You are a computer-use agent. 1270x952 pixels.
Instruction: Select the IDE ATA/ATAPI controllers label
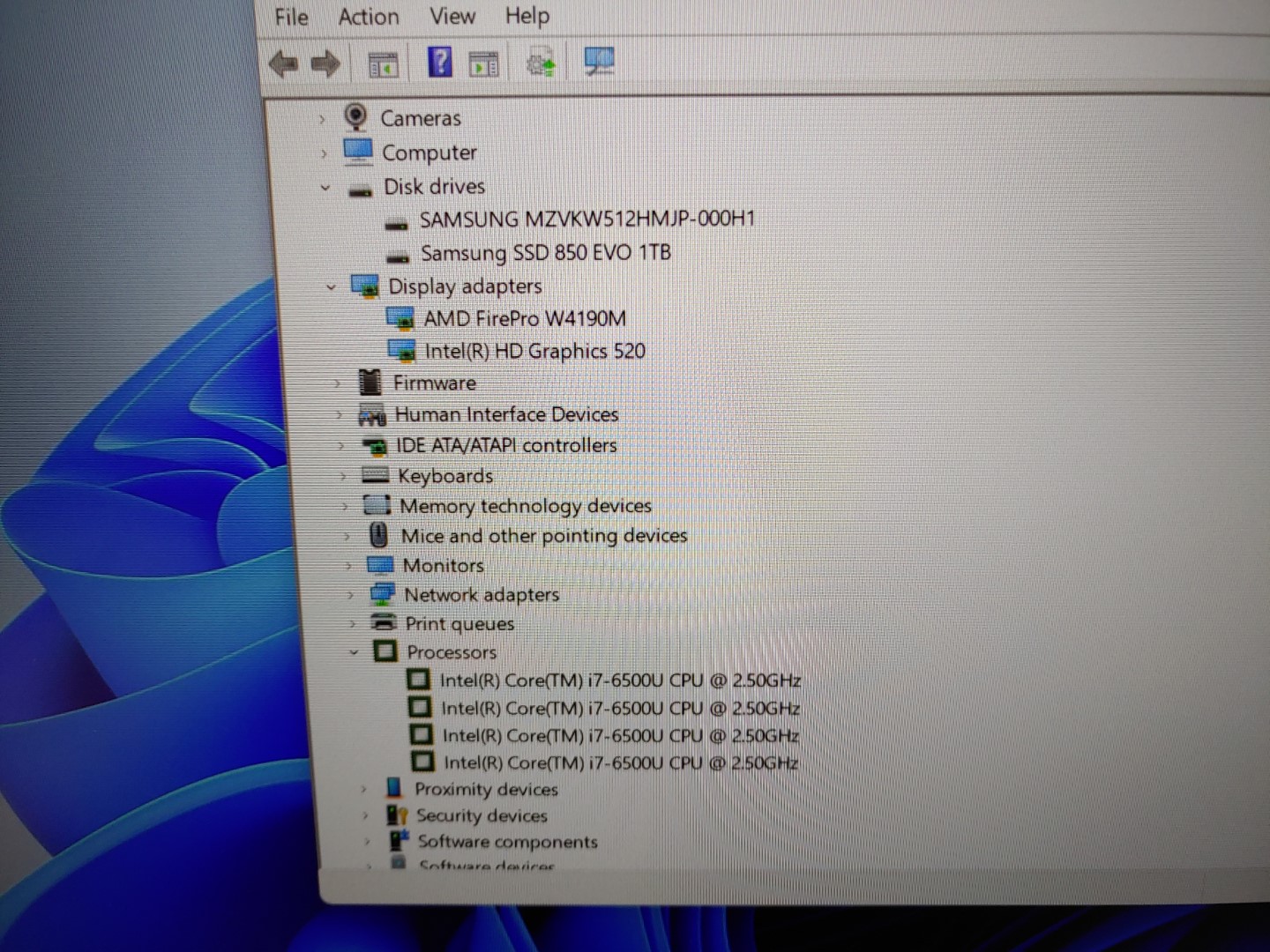[506, 446]
